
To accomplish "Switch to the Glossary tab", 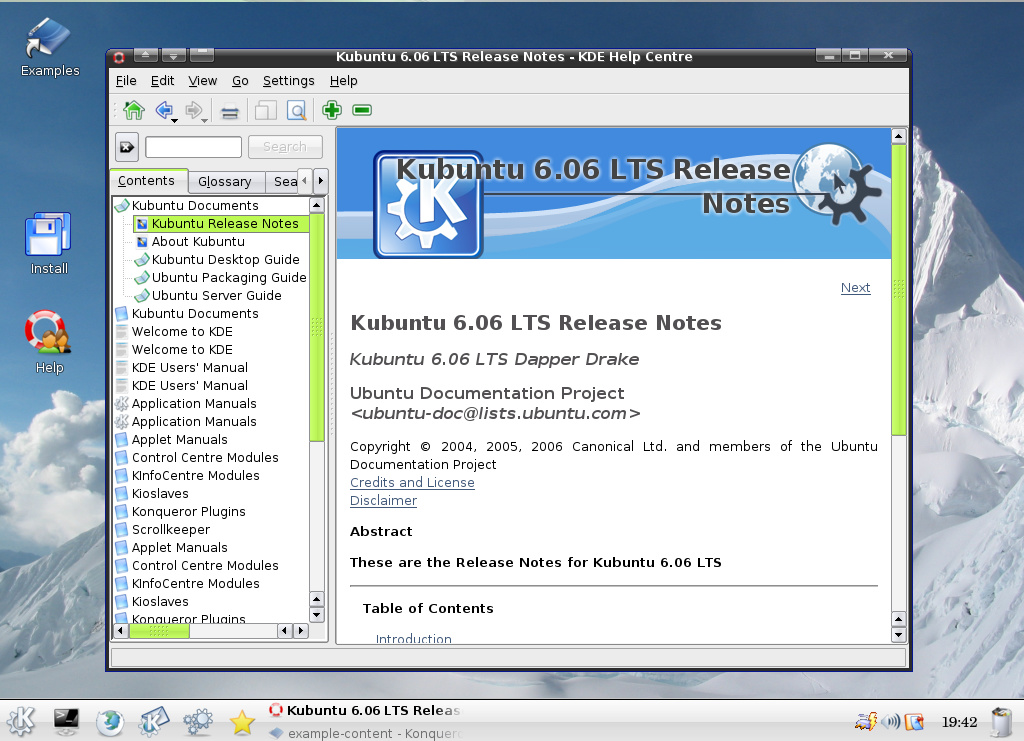I will 225,181.
